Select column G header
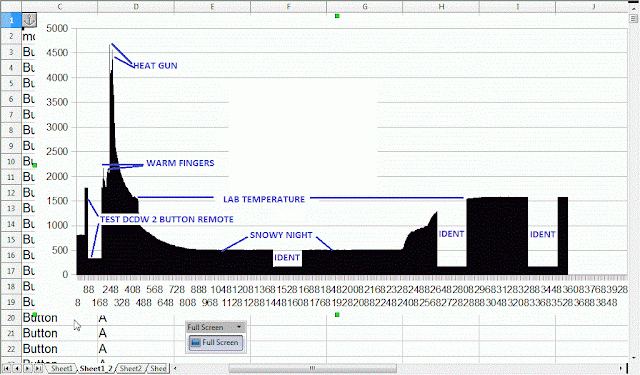The width and height of the screenshot is (640, 375). tap(364, 7)
